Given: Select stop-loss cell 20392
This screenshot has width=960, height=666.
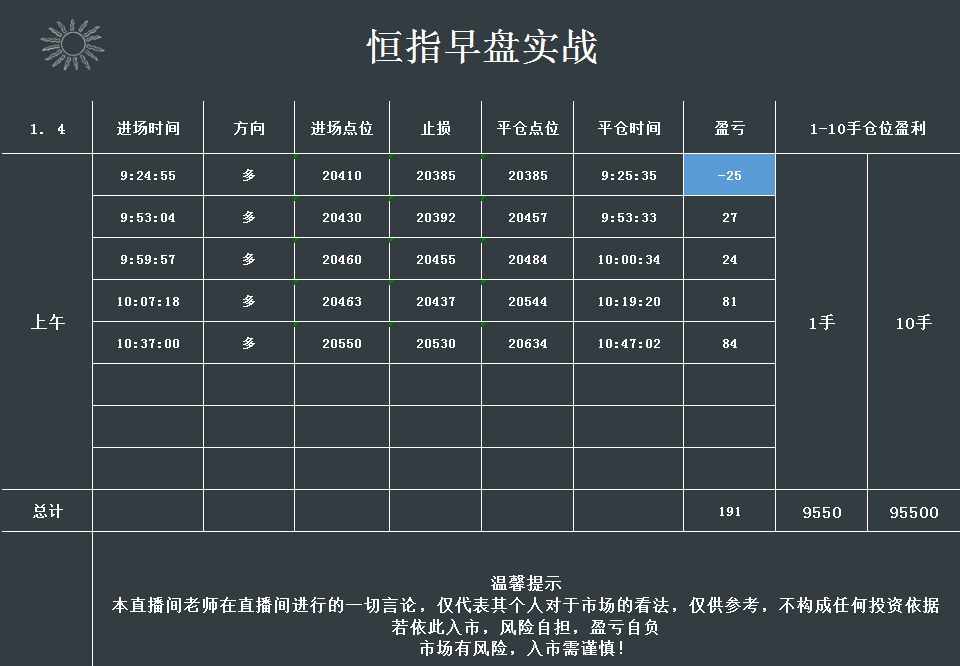Looking at the screenshot, I should [x=435, y=217].
